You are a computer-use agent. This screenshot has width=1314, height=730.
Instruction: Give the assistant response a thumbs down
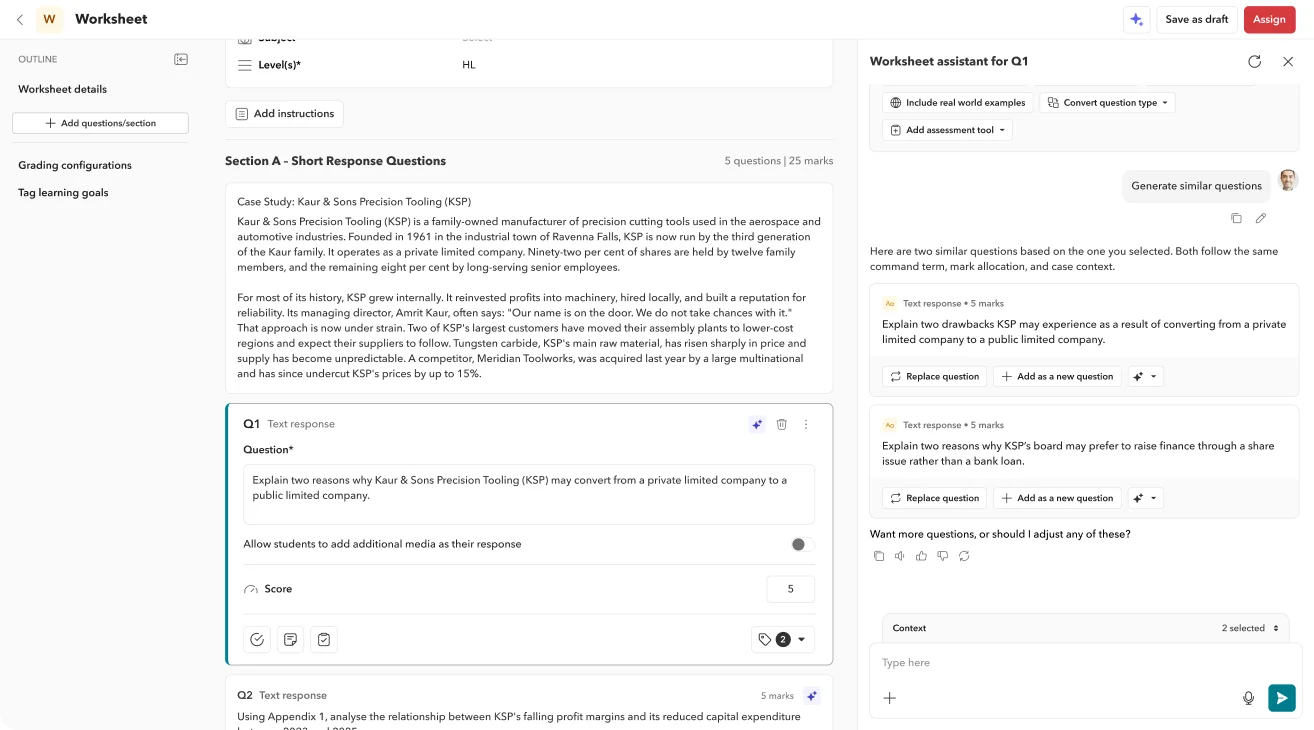tap(942, 556)
